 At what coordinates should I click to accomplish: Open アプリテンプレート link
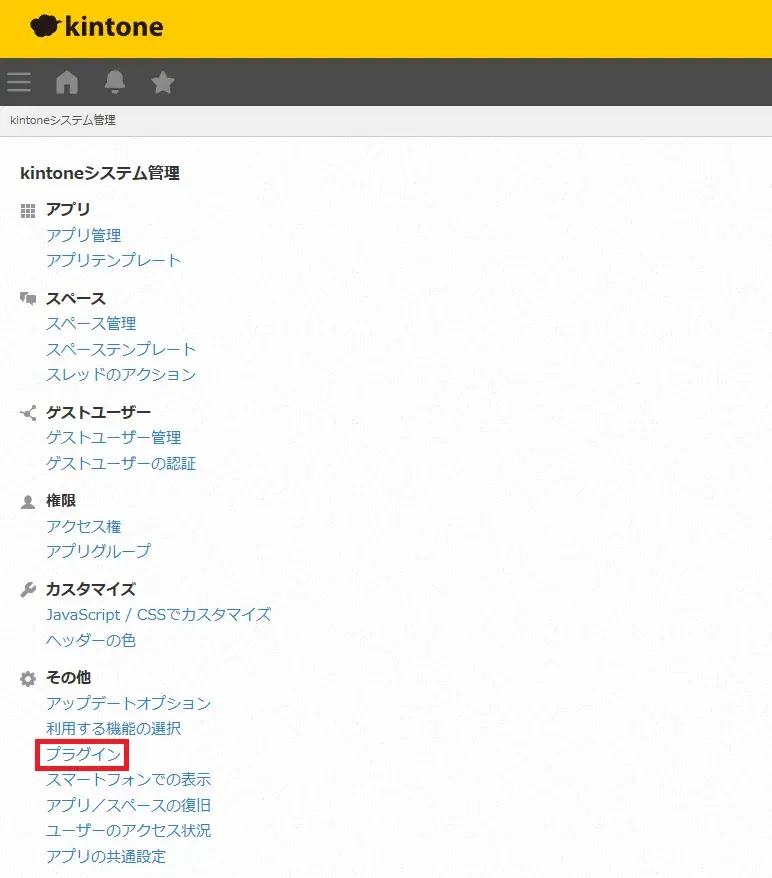[x=114, y=260]
